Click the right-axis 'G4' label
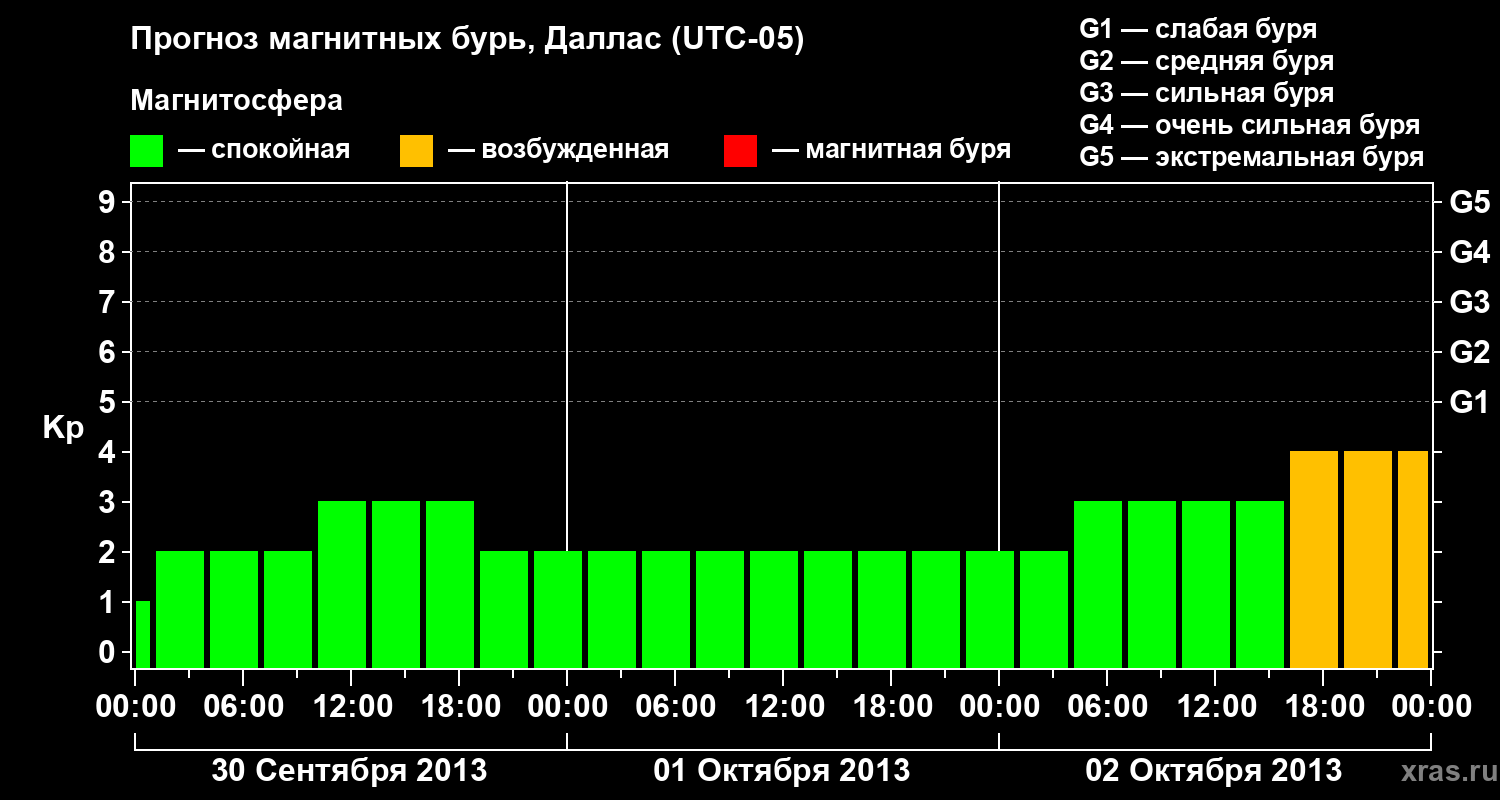 (x=1470, y=252)
